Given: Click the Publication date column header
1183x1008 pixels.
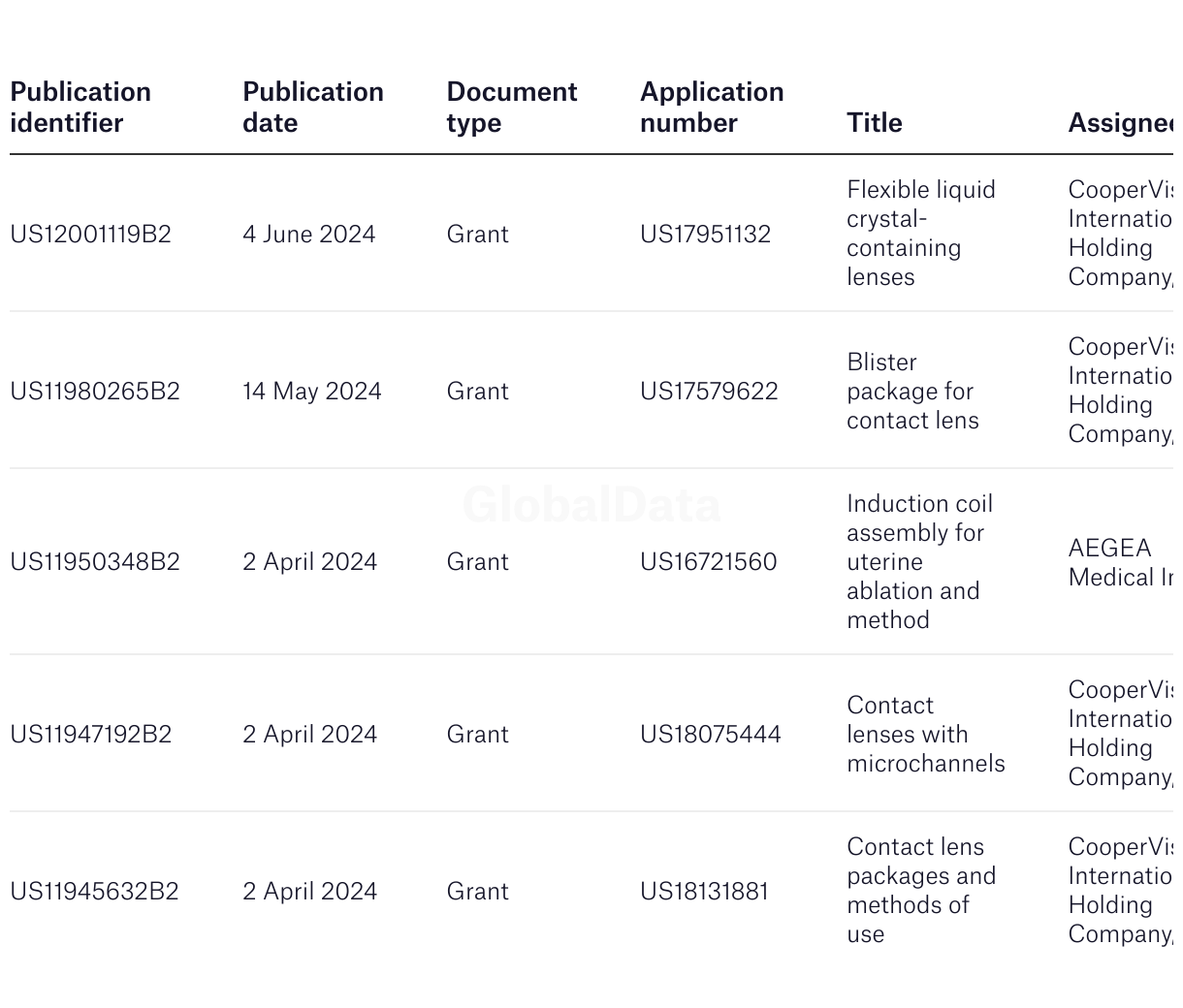Looking at the screenshot, I should coord(313,108).
